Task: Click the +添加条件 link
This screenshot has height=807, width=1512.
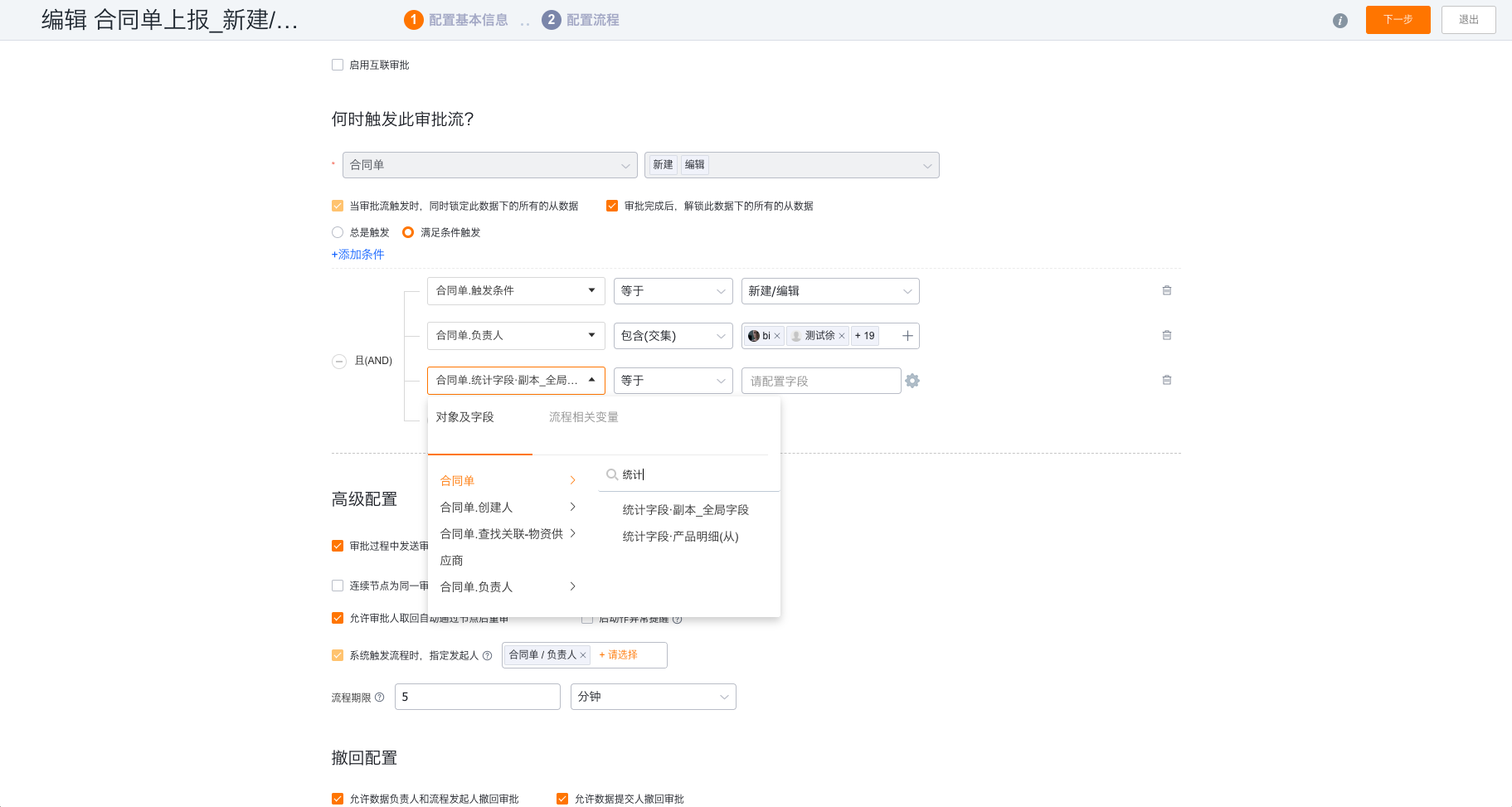Action: [357, 255]
